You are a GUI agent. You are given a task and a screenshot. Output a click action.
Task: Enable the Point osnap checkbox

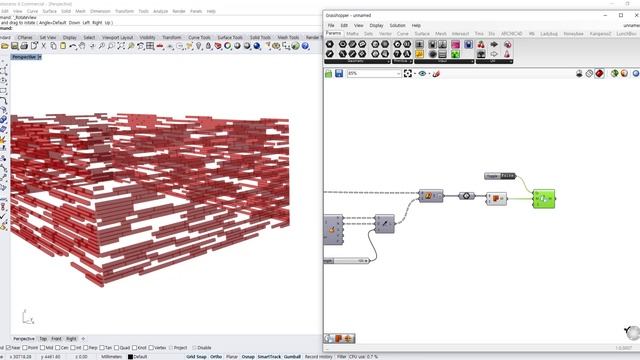pos(25,348)
